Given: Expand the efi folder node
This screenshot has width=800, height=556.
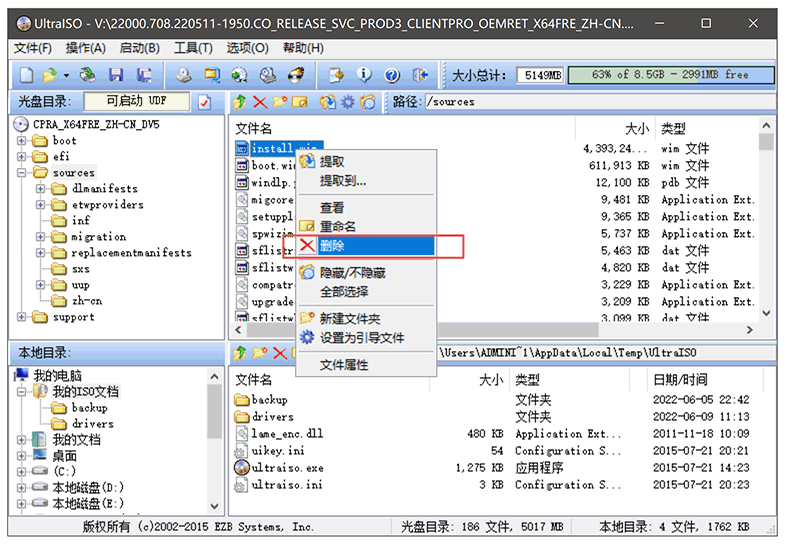Looking at the screenshot, I should [x=21, y=157].
